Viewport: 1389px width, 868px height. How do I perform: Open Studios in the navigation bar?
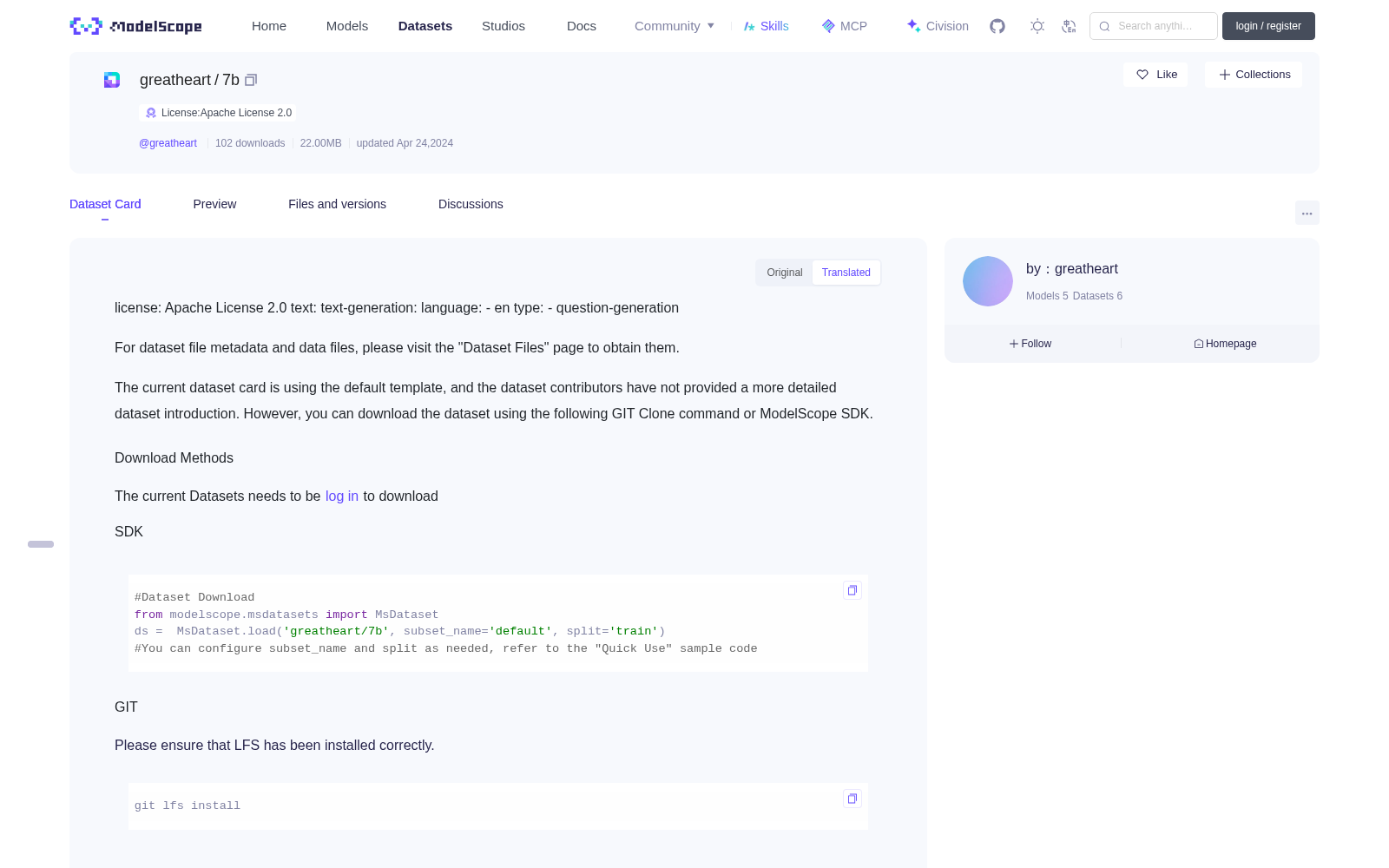click(504, 26)
